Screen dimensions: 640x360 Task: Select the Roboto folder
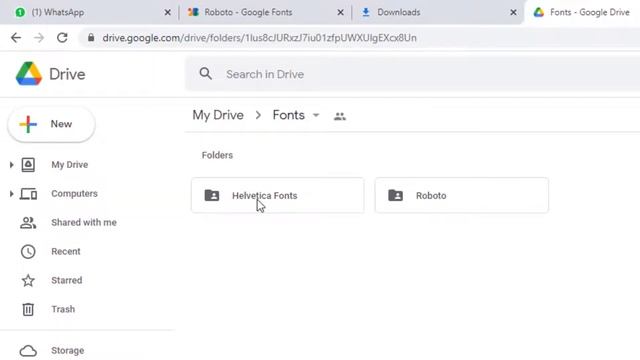click(x=462, y=196)
